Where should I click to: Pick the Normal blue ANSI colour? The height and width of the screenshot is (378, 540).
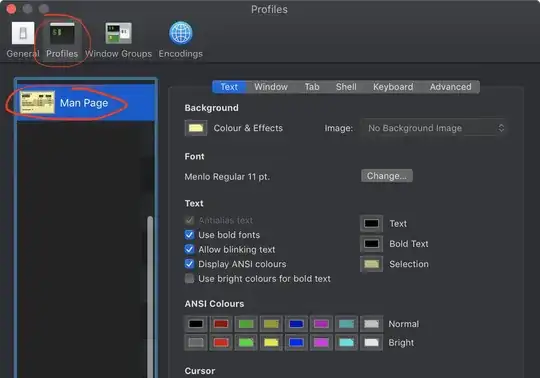point(296,324)
